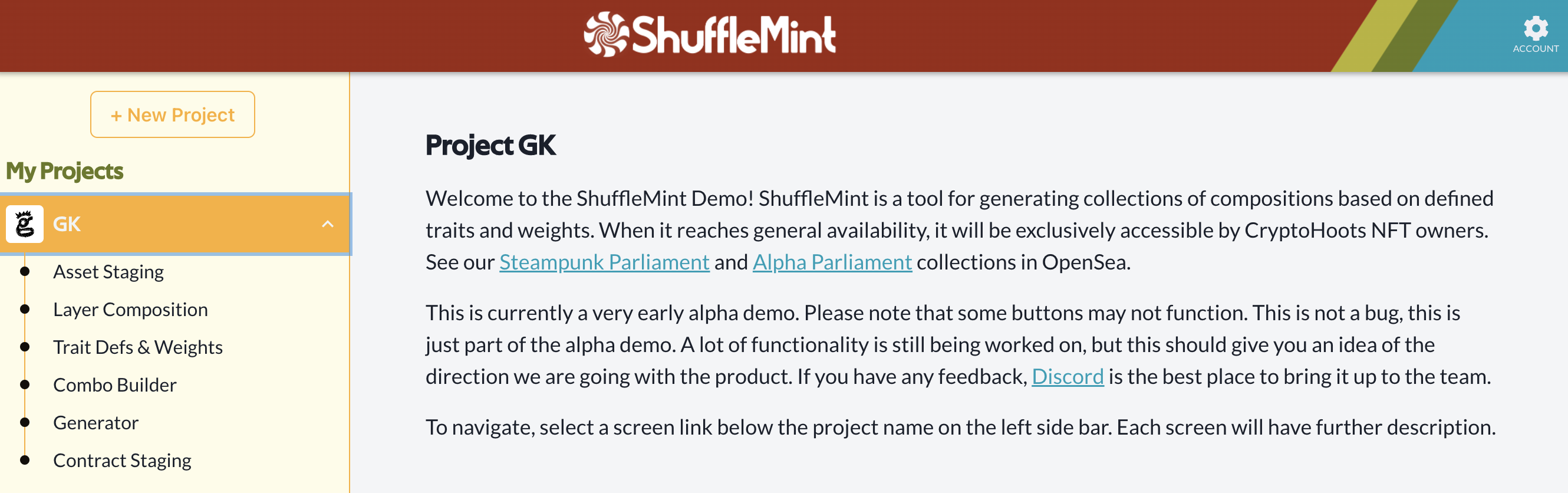Image resolution: width=1568 pixels, height=493 pixels.
Task: Click bullet marker beside Asset Staging
Action: coord(25,271)
